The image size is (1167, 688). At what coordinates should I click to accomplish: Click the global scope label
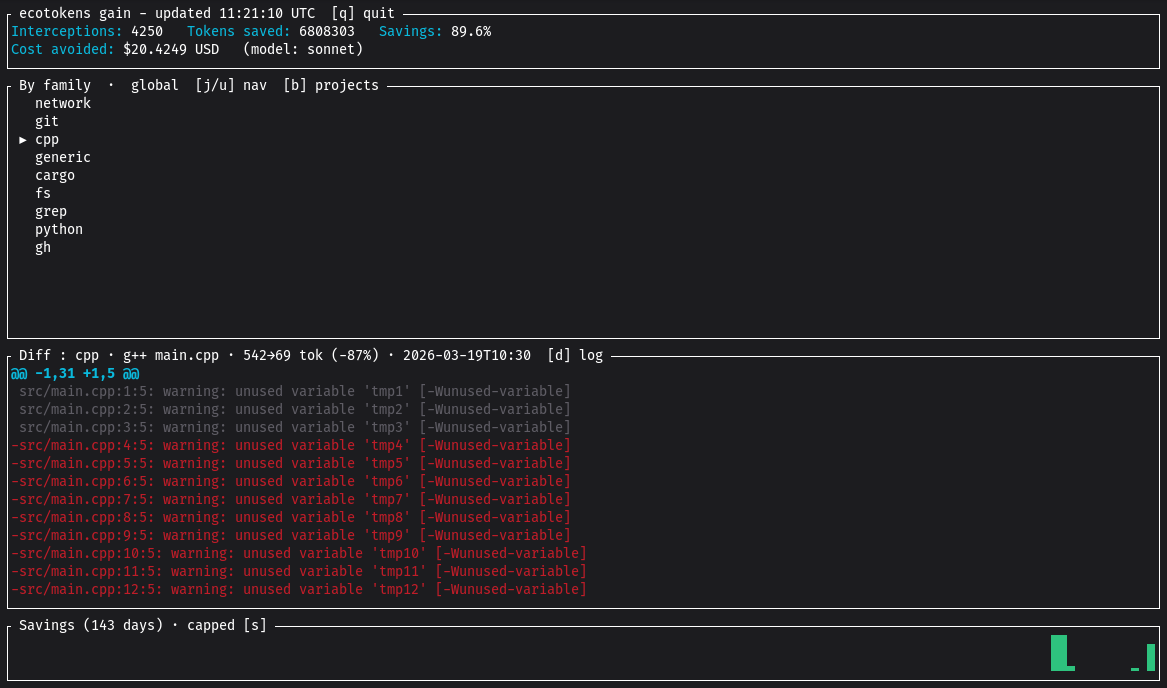click(x=155, y=86)
